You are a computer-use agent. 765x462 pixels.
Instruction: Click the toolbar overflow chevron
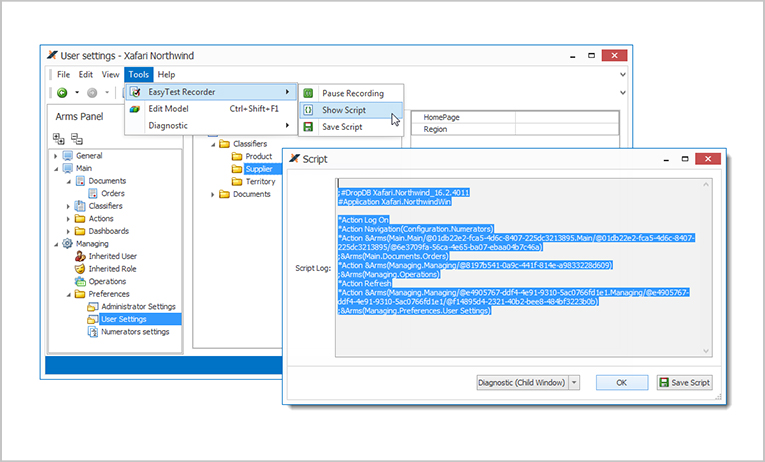(x=623, y=92)
